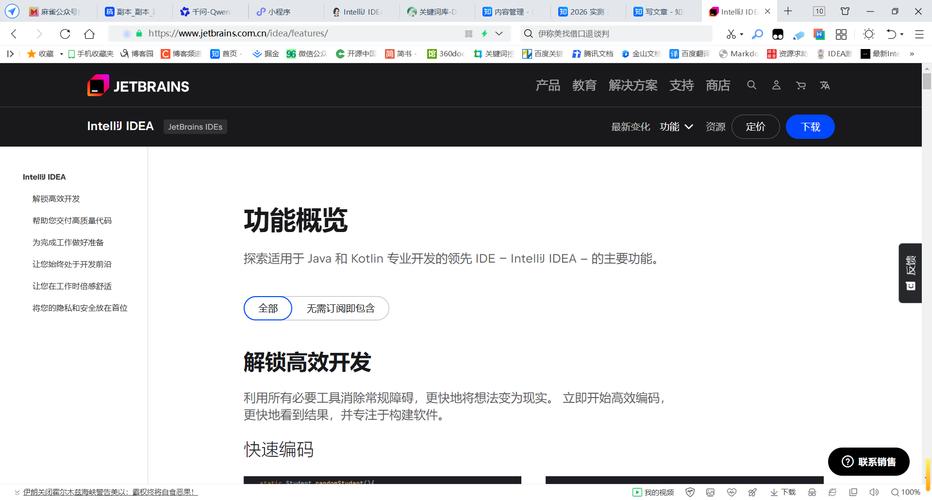
Task: Click the blue magnifier toolbar extension
Action: (757, 34)
